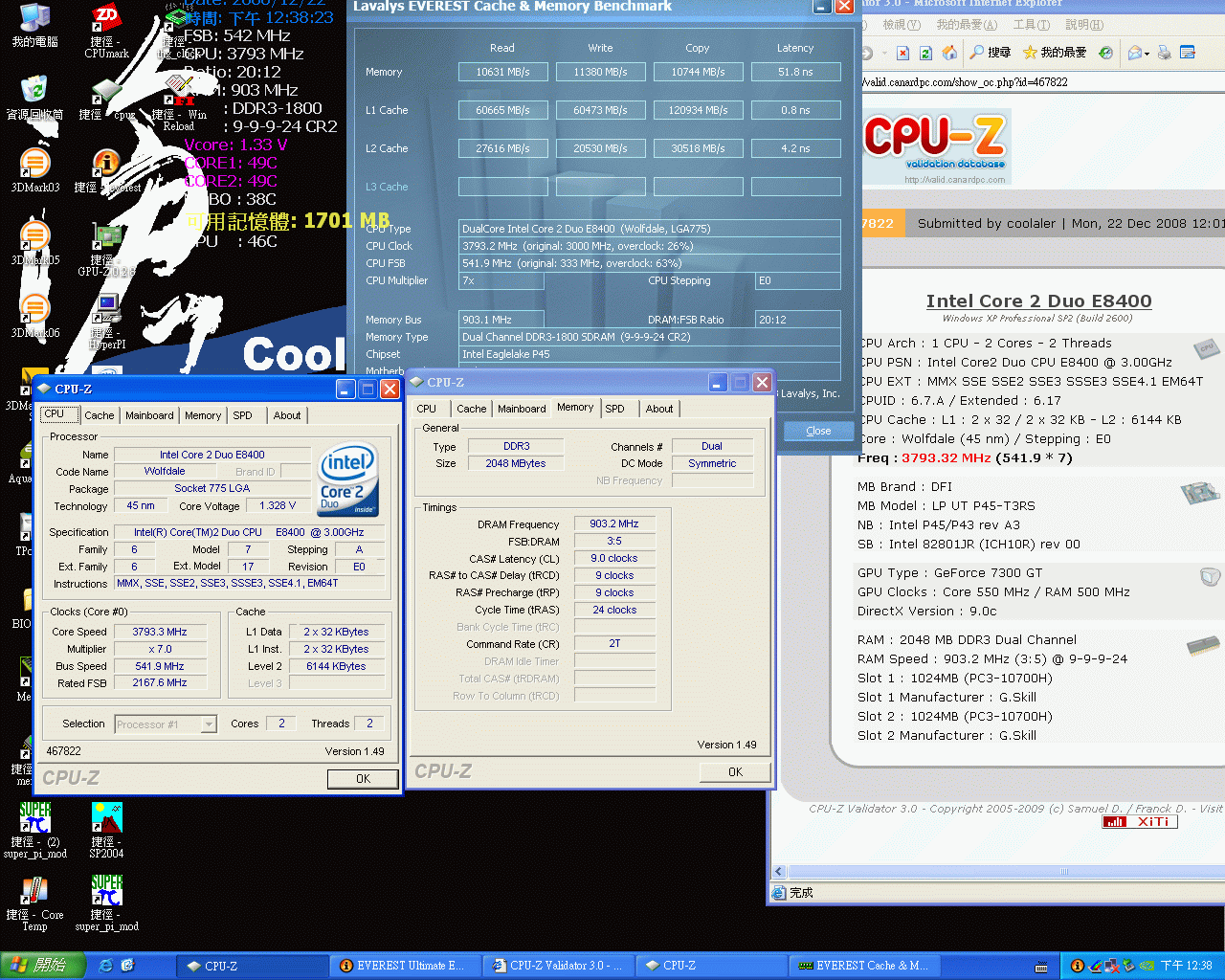Image resolution: width=1225 pixels, height=980 pixels.
Task: Click the Internet Explorer quick launch icon
Action: (x=106, y=966)
